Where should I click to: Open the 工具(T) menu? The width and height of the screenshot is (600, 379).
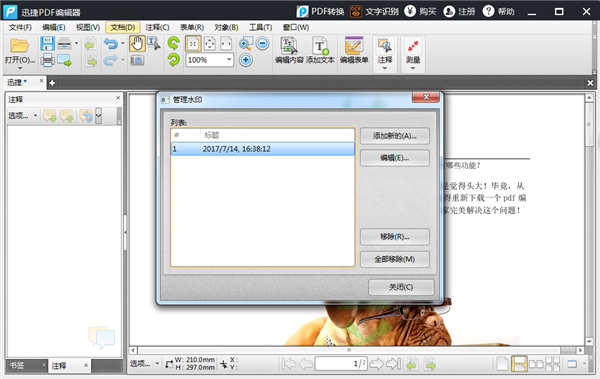click(260, 28)
